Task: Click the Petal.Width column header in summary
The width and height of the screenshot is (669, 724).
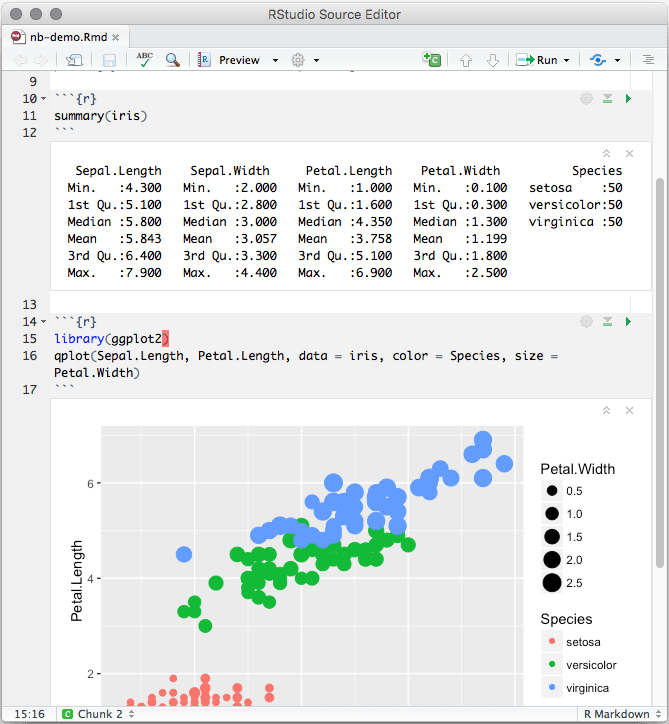Action: [x=460, y=171]
